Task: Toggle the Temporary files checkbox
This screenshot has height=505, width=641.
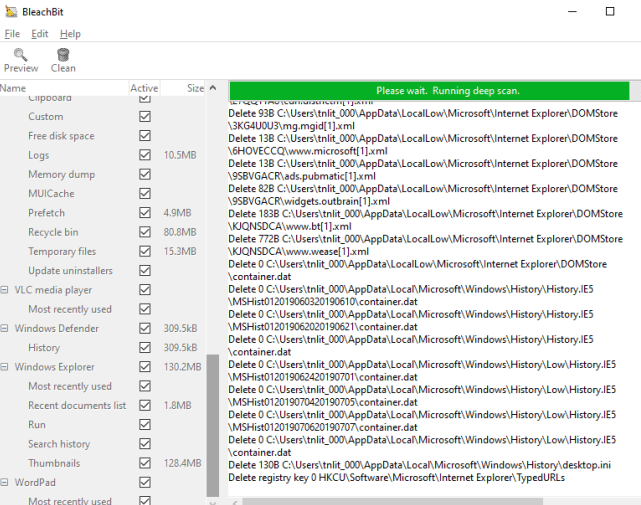Action: tap(145, 251)
